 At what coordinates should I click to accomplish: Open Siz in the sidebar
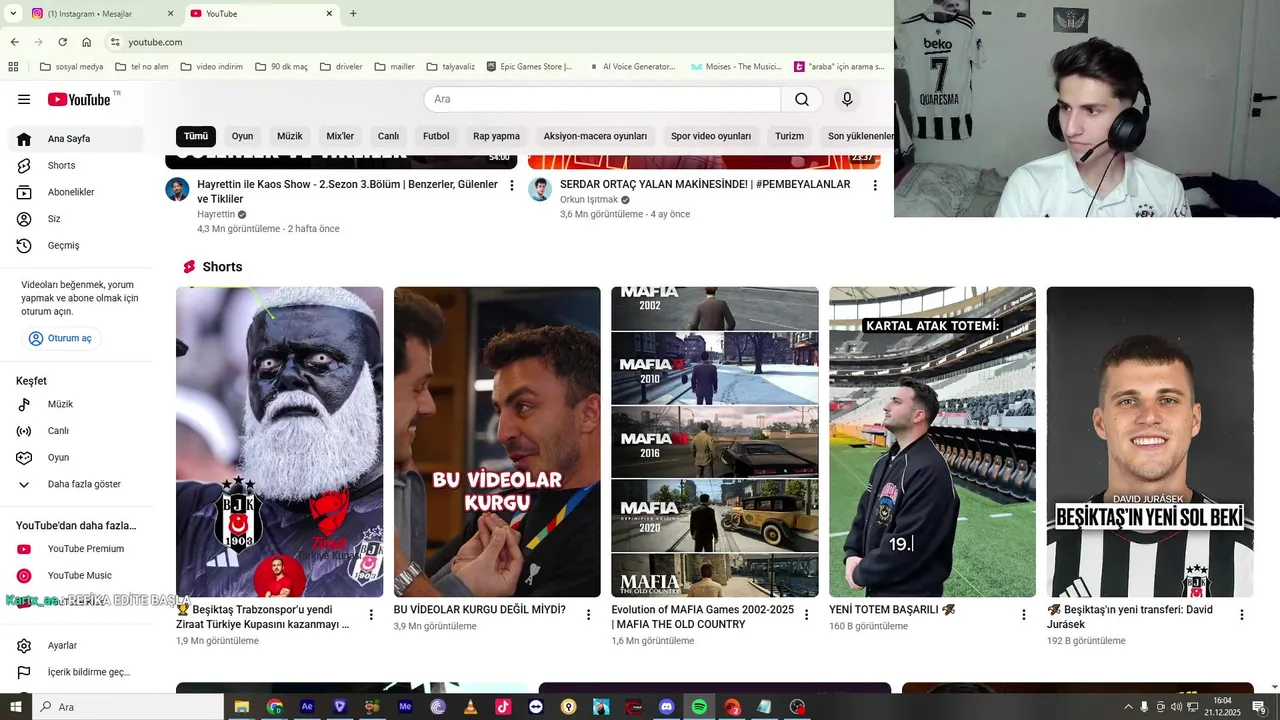76,219
